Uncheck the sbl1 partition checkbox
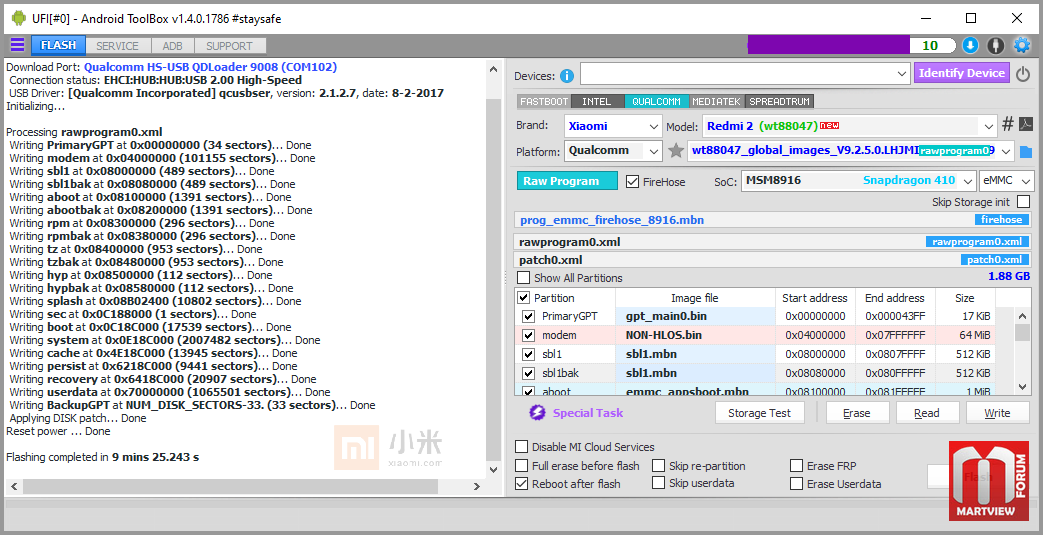The image size is (1043, 535). tap(528, 354)
